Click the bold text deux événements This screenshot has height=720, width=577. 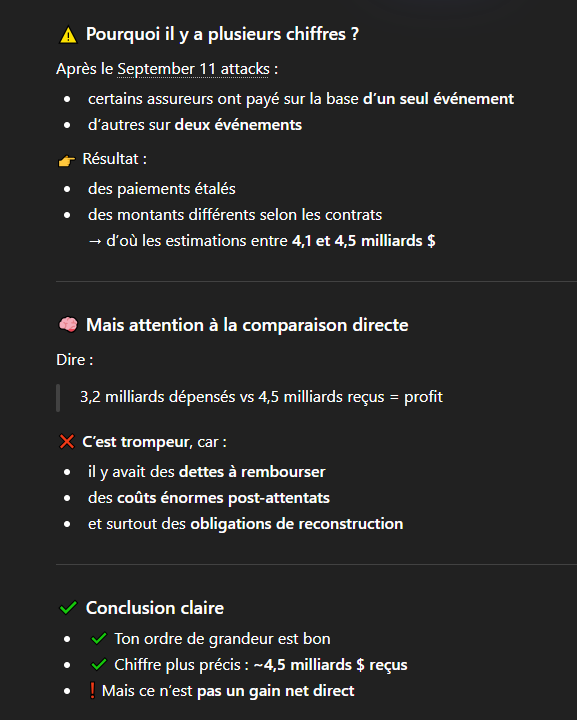238,125
